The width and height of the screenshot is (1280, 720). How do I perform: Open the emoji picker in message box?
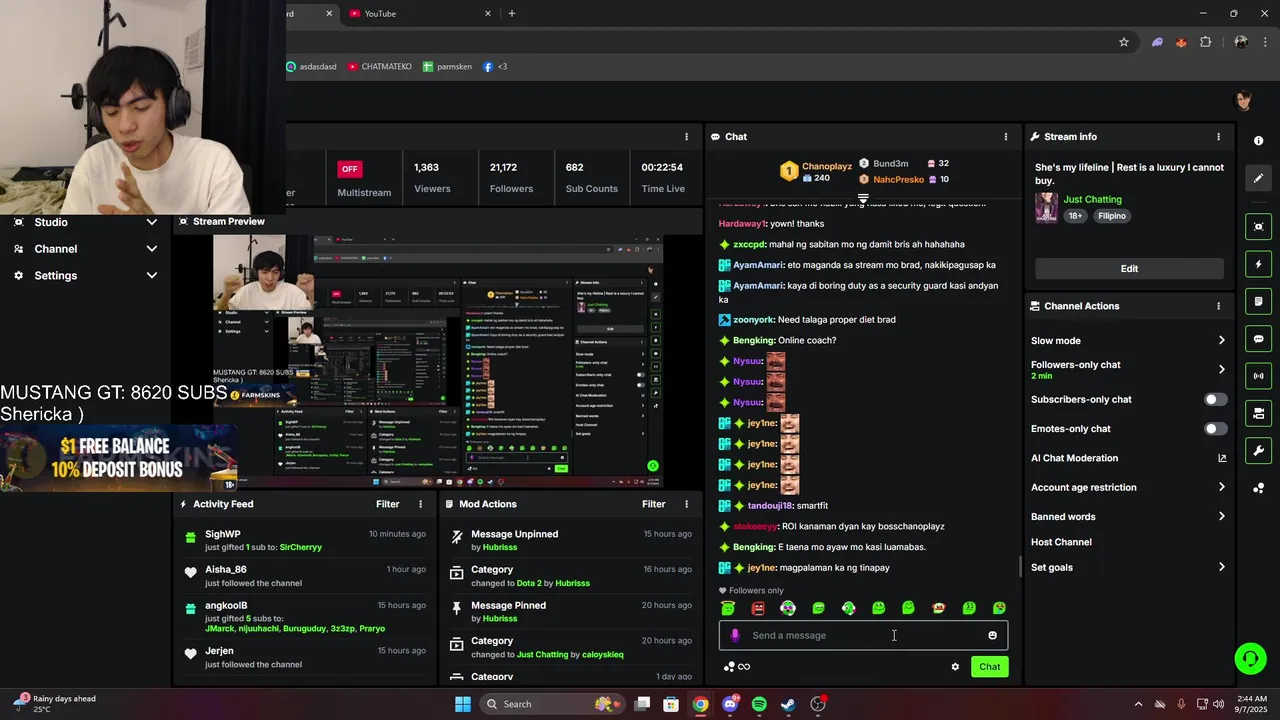(x=992, y=635)
